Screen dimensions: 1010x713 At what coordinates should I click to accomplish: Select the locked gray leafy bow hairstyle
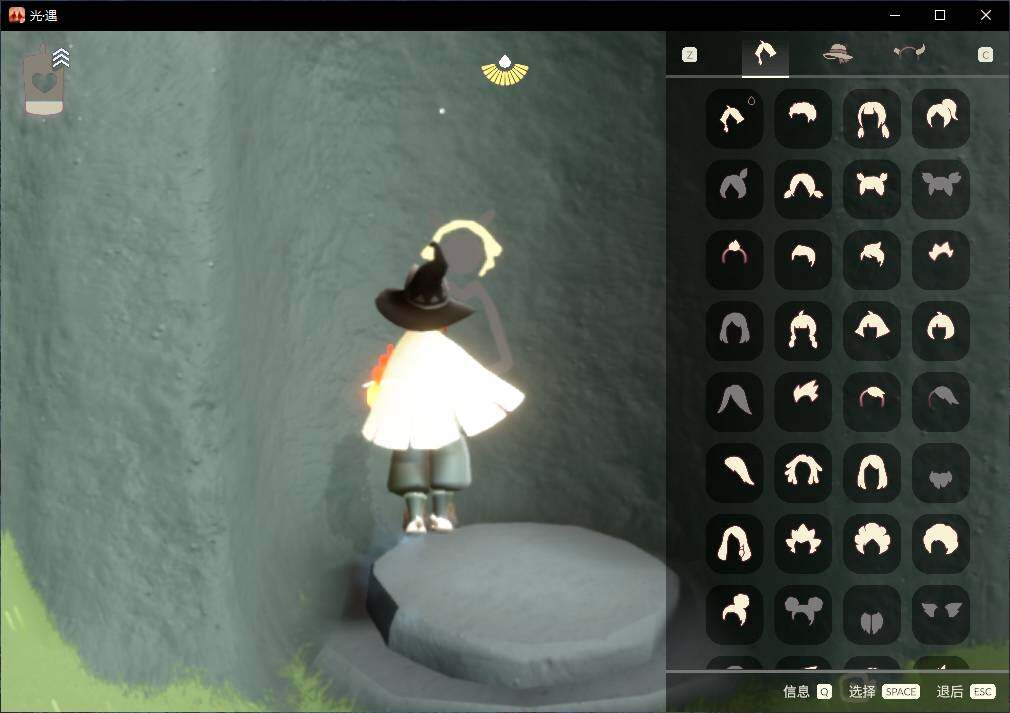pyautogui.click(x=940, y=189)
